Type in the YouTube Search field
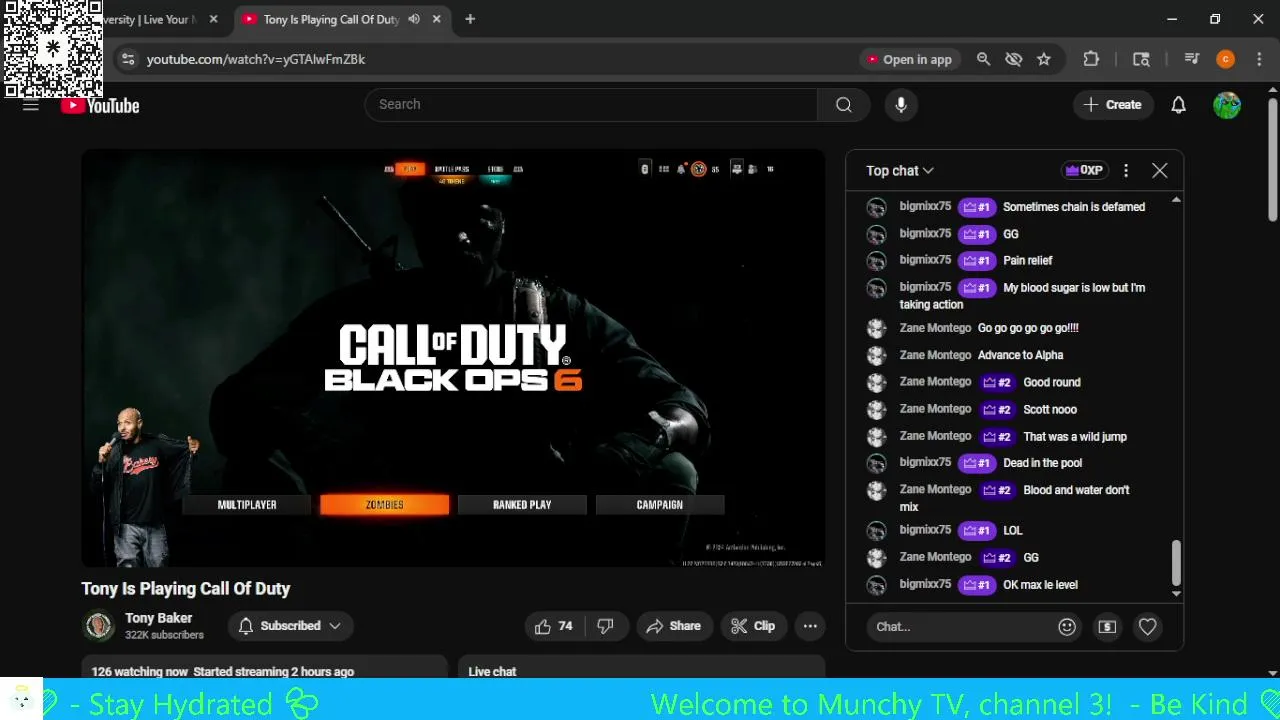Image resolution: width=1280 pixels, height=720 pixels. coord(592,105)
